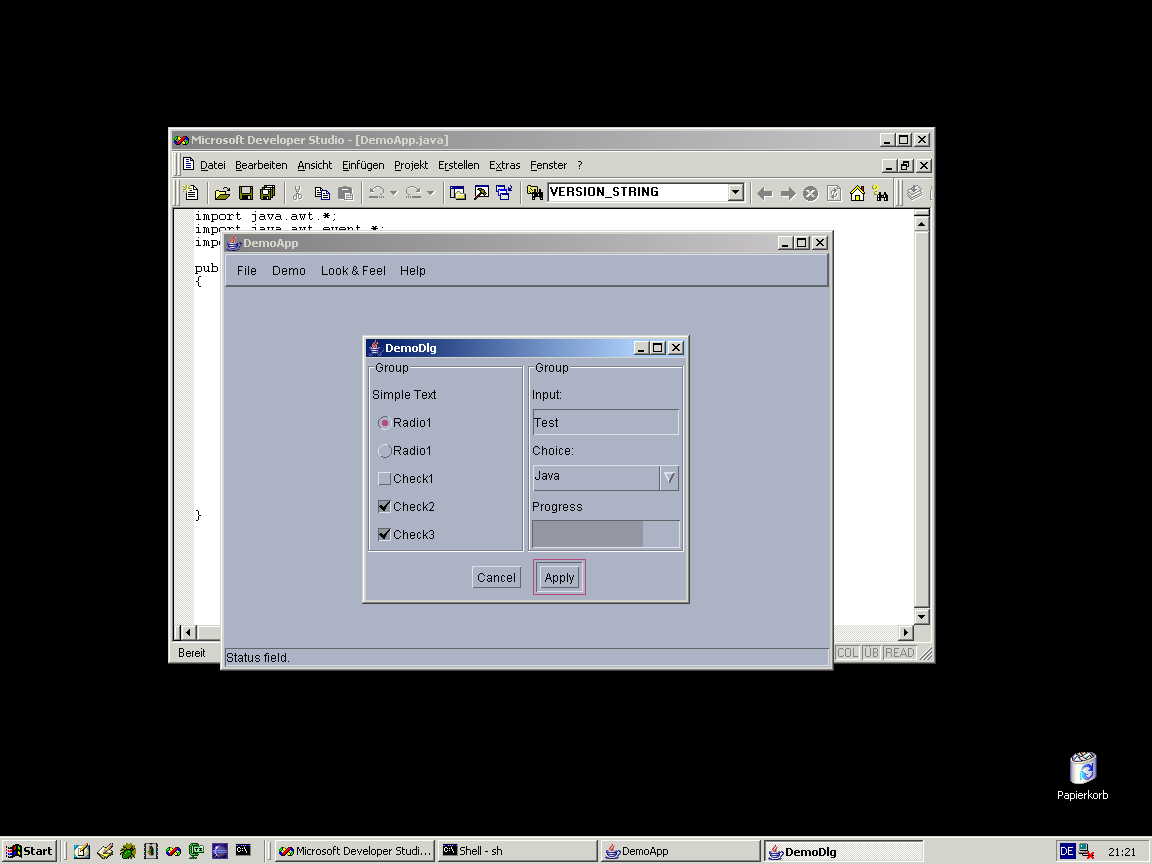Toggle the Check3 checkbox
The height and width of the screenshot is (864, 1152).
click(384, 535)
